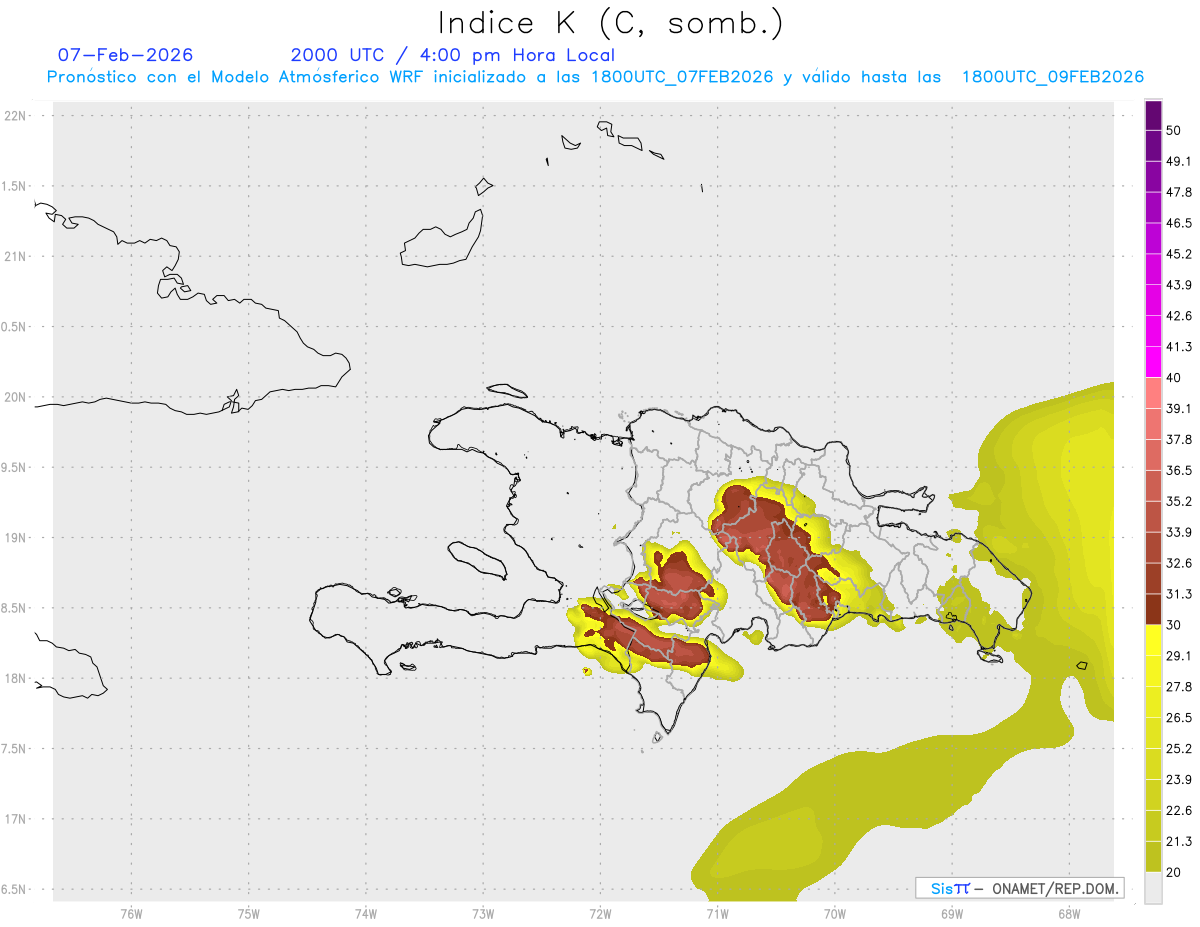Click the light gray color bar segment below 20
The width and height of the screenshot is (1200, 927).
click(1154, 888)
